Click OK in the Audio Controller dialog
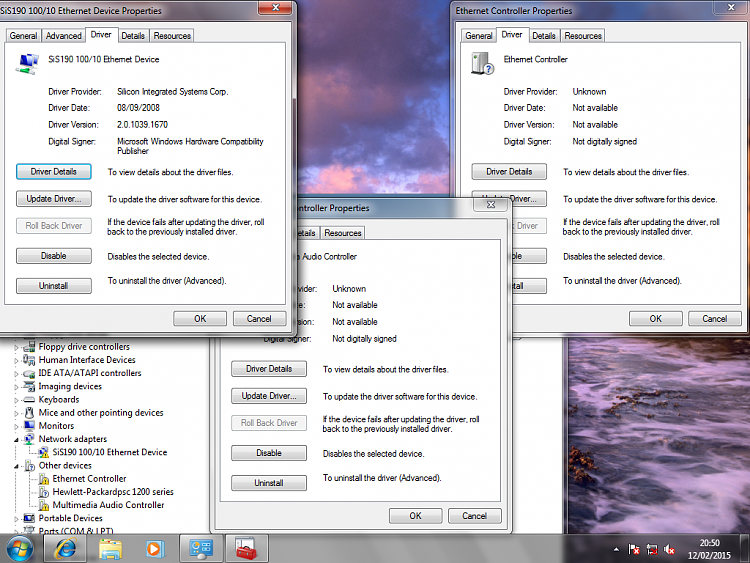This screenshot has width=750, height=563. pos(416,516)
